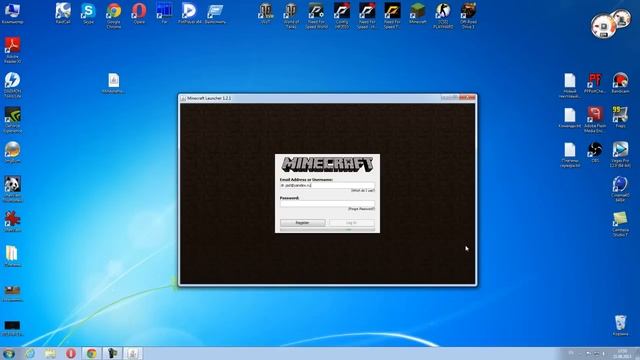Viewport: 640px width, 360px height.
Task: Launch Bandicam from the desktop
Action: coord(620,83)
